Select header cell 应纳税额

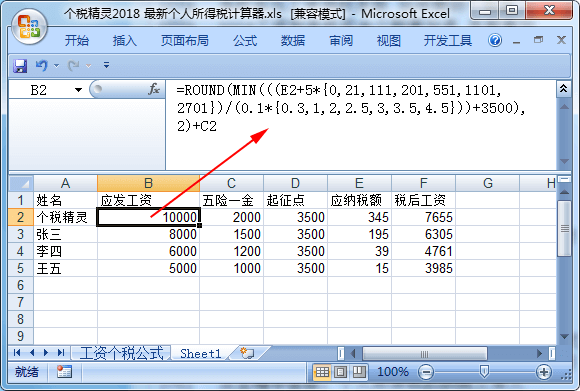tap(359, 200)
